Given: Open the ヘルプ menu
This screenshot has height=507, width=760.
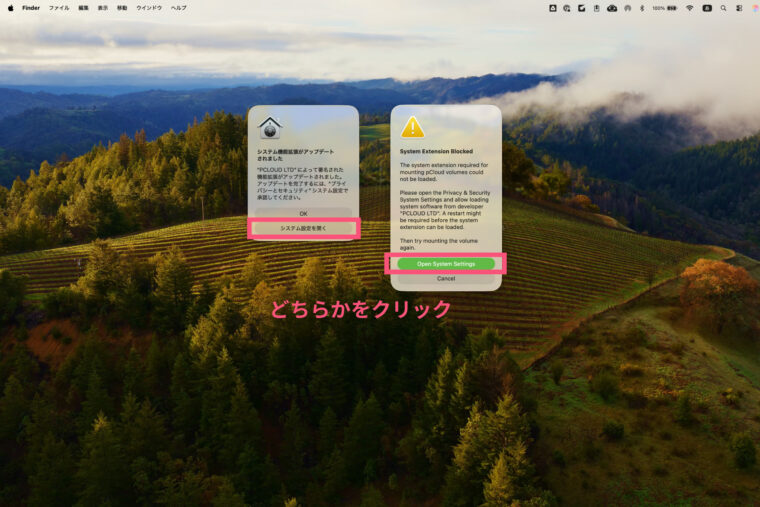Looking at the screenshot, I should tap(178, 7).
